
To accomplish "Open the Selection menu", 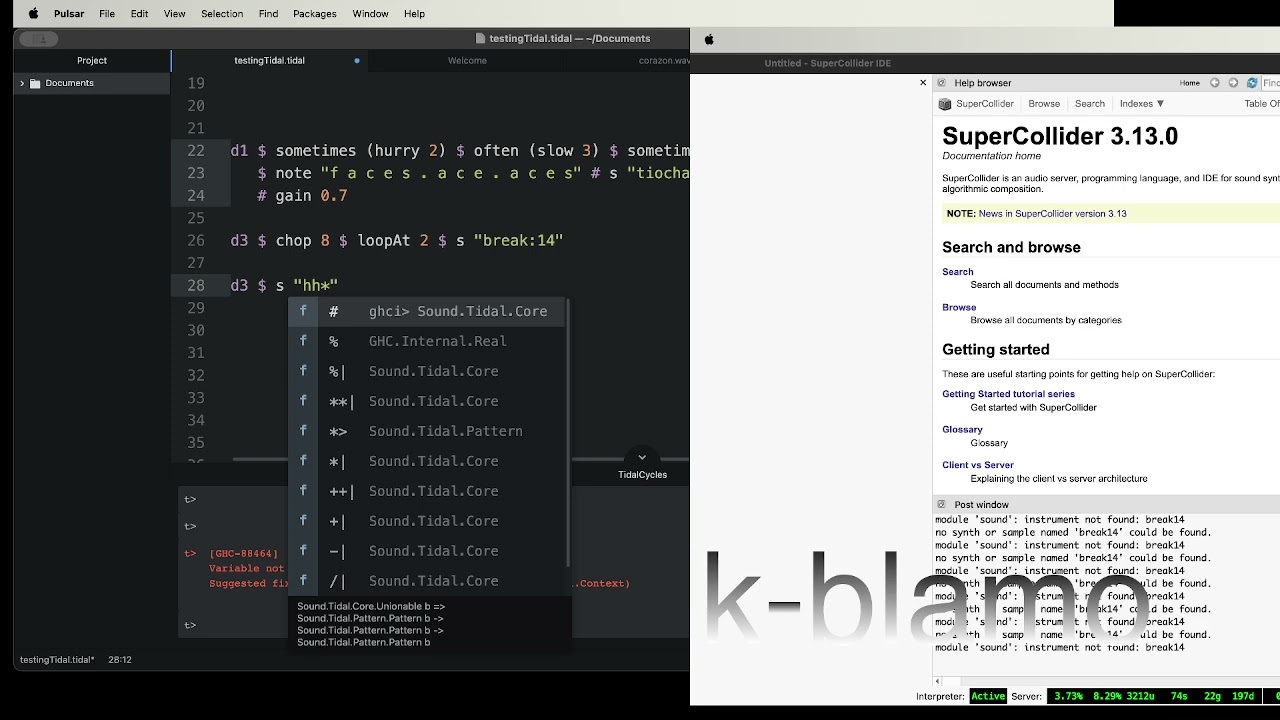I will [x=222, y=14].
